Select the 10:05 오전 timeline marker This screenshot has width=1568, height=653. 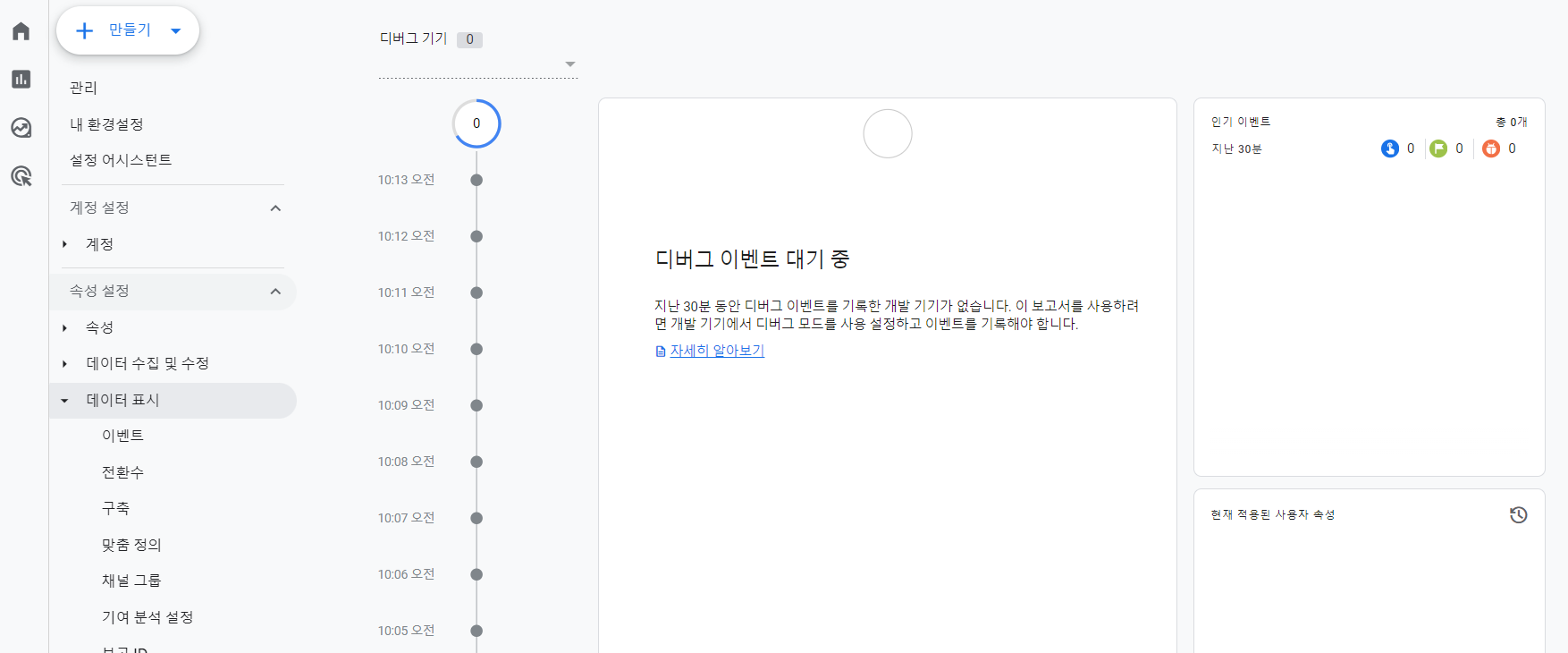pyautogui.click(x=476, y=631)
